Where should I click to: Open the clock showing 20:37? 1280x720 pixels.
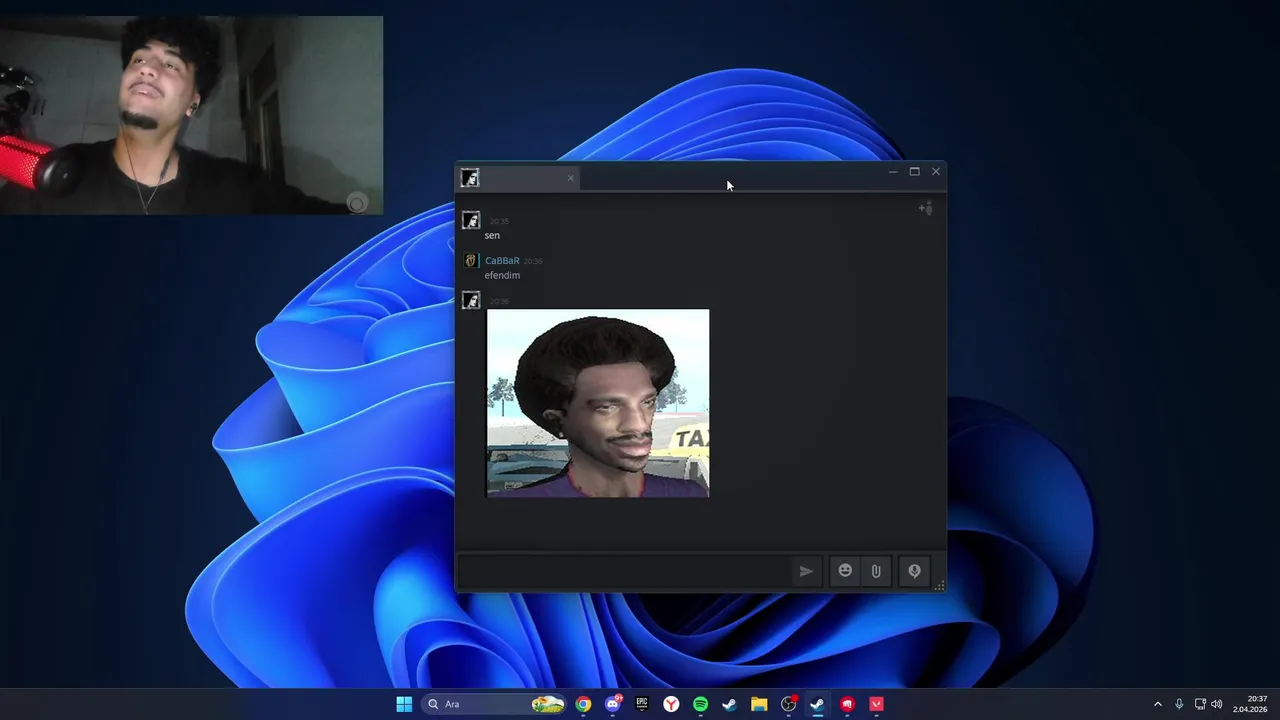coord(1250,704)
